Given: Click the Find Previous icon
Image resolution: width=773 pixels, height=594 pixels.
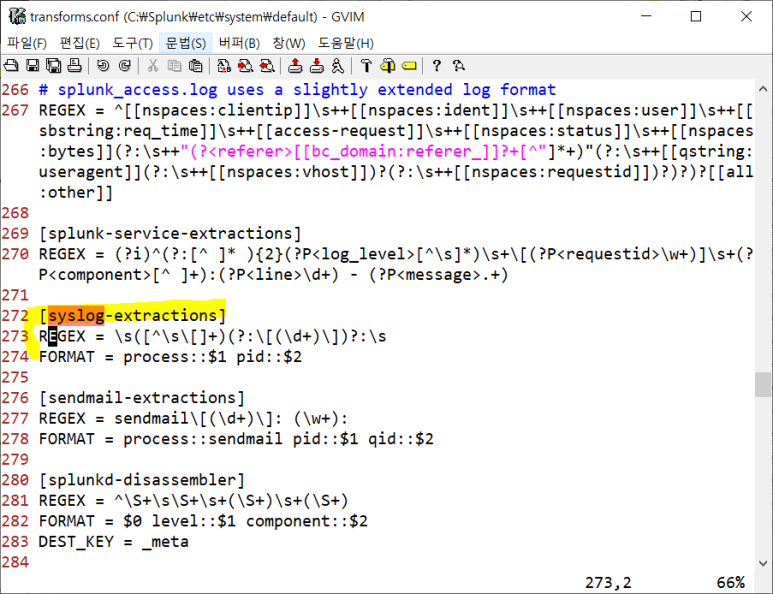Looking at the screenshot, I should 267,66.
